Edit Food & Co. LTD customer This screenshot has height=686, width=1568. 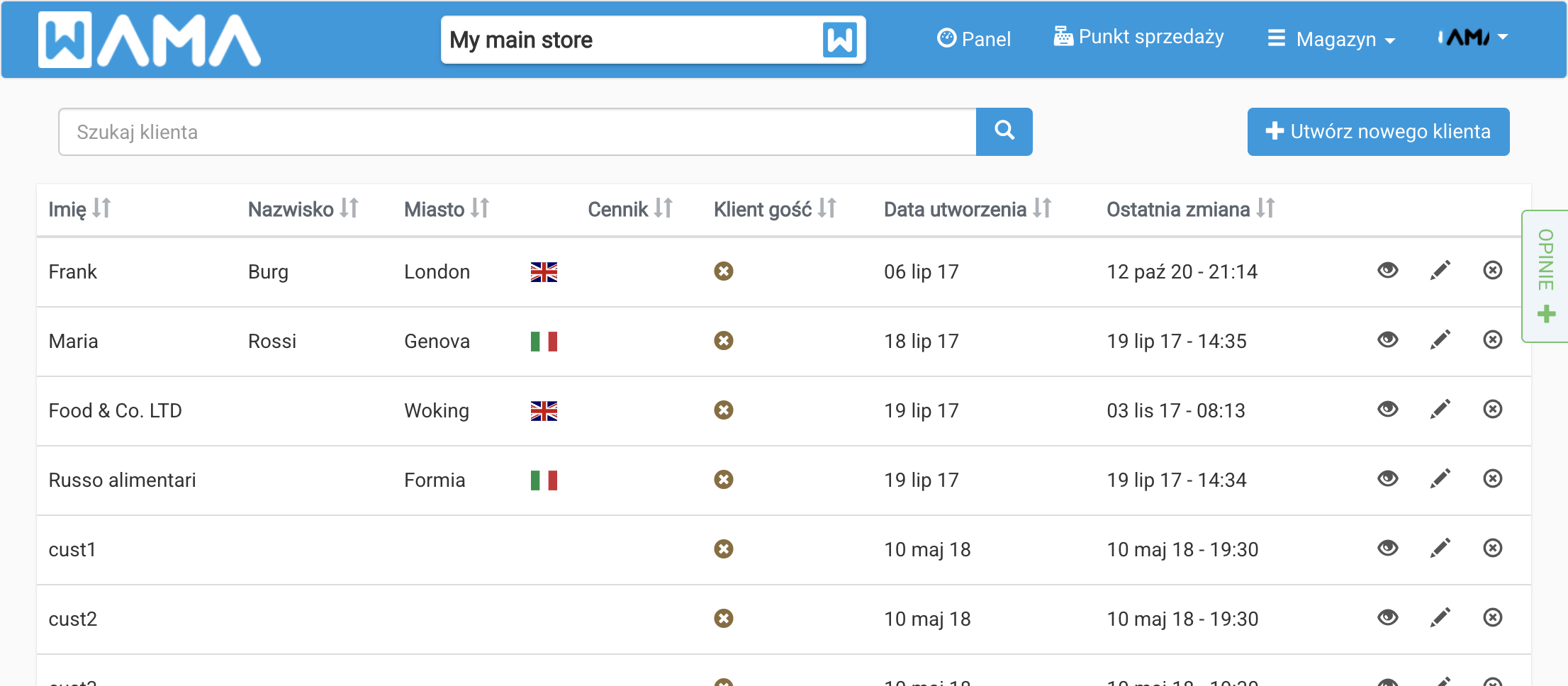(1440, 409)
